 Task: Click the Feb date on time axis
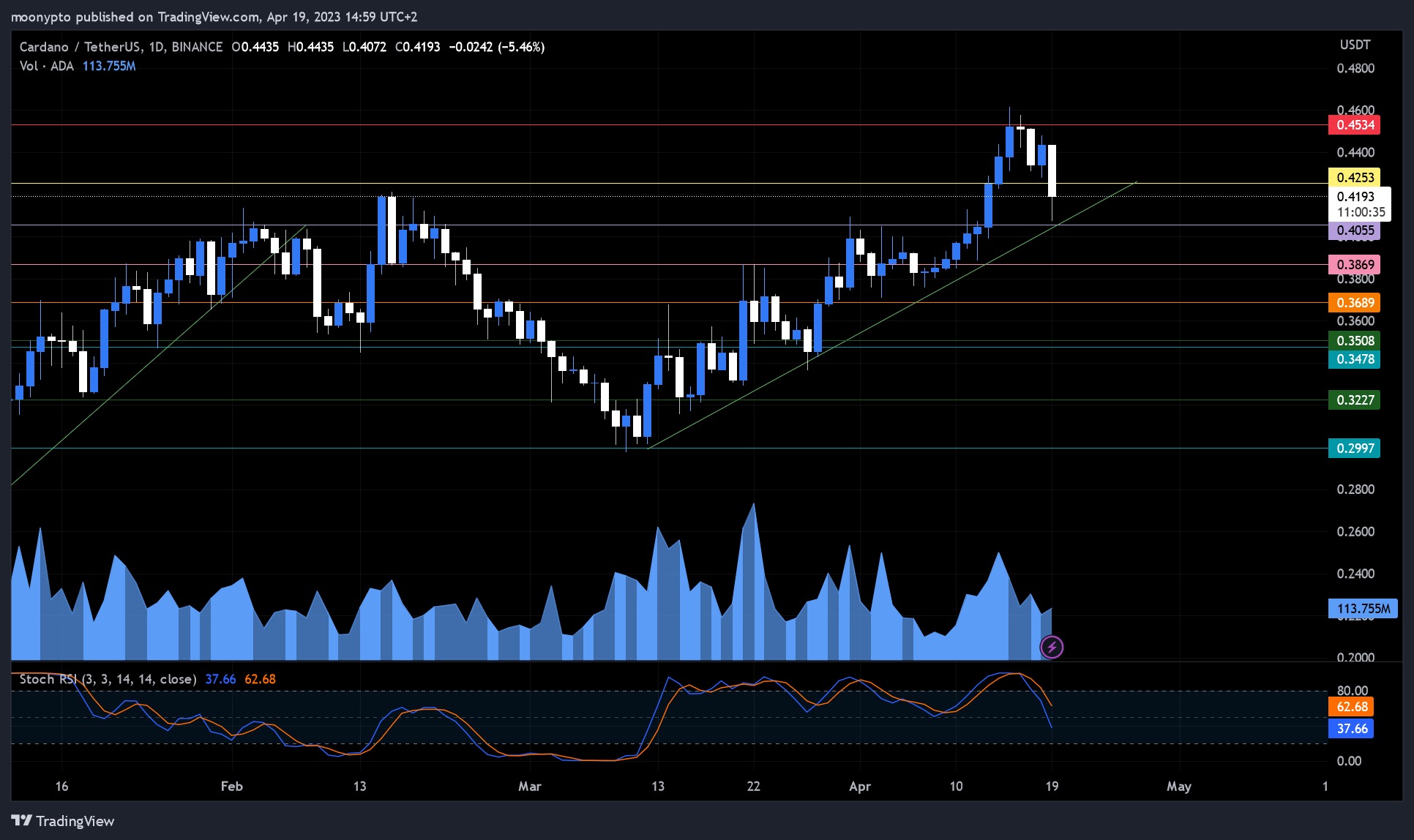pyautogui.click(x=231, y=787)
